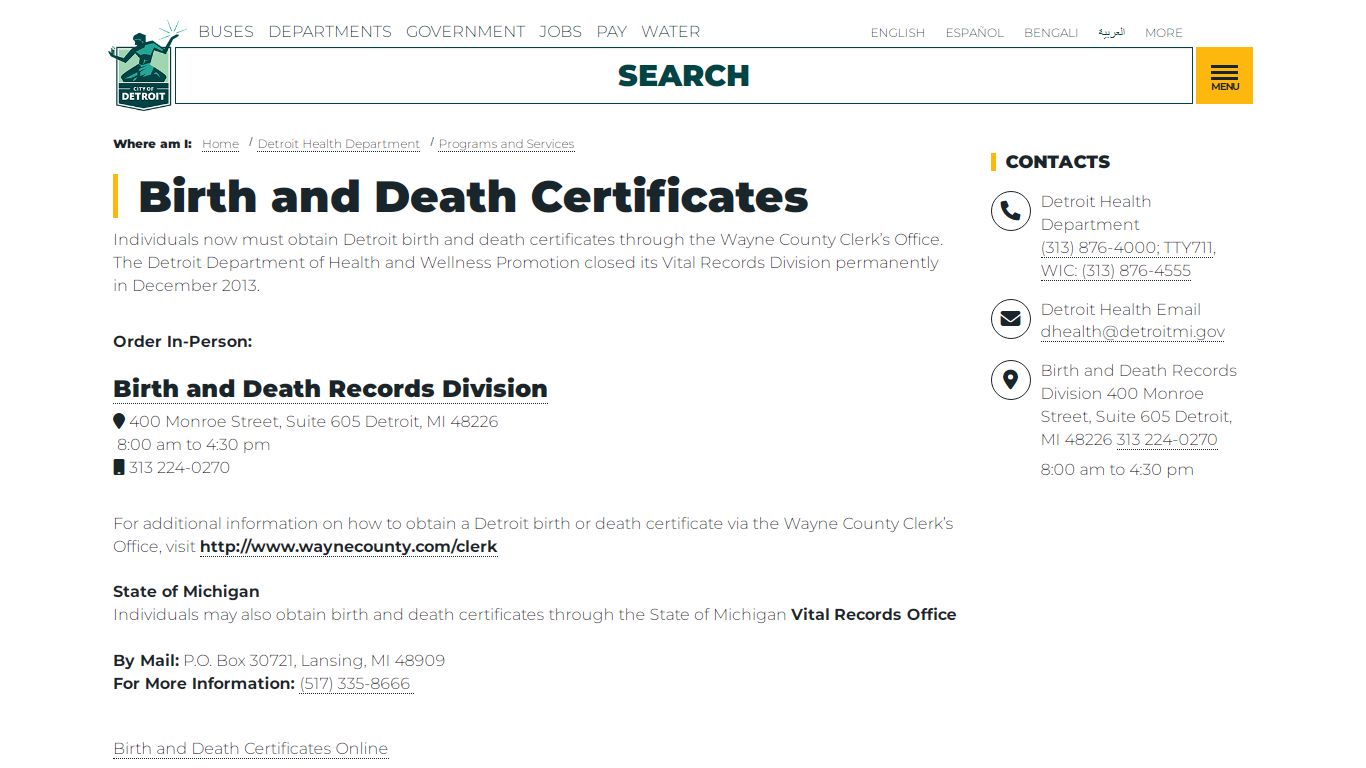The width and height of the screenshot is (1366, 768).
Task: Click the 'State of Michigan' subheading
Action: tap(186, 591)
